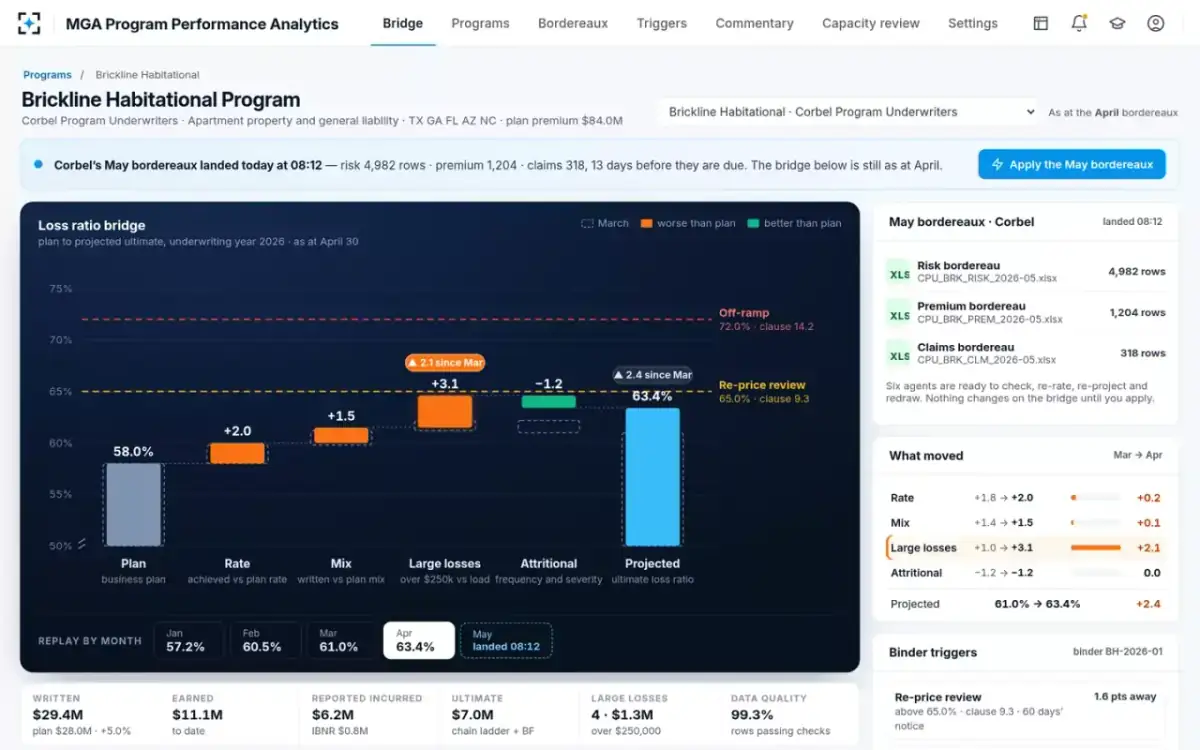This screenshot has height=750, width=1200.
Task: Open the layout panel icon in header
Action: [1041, 23]
